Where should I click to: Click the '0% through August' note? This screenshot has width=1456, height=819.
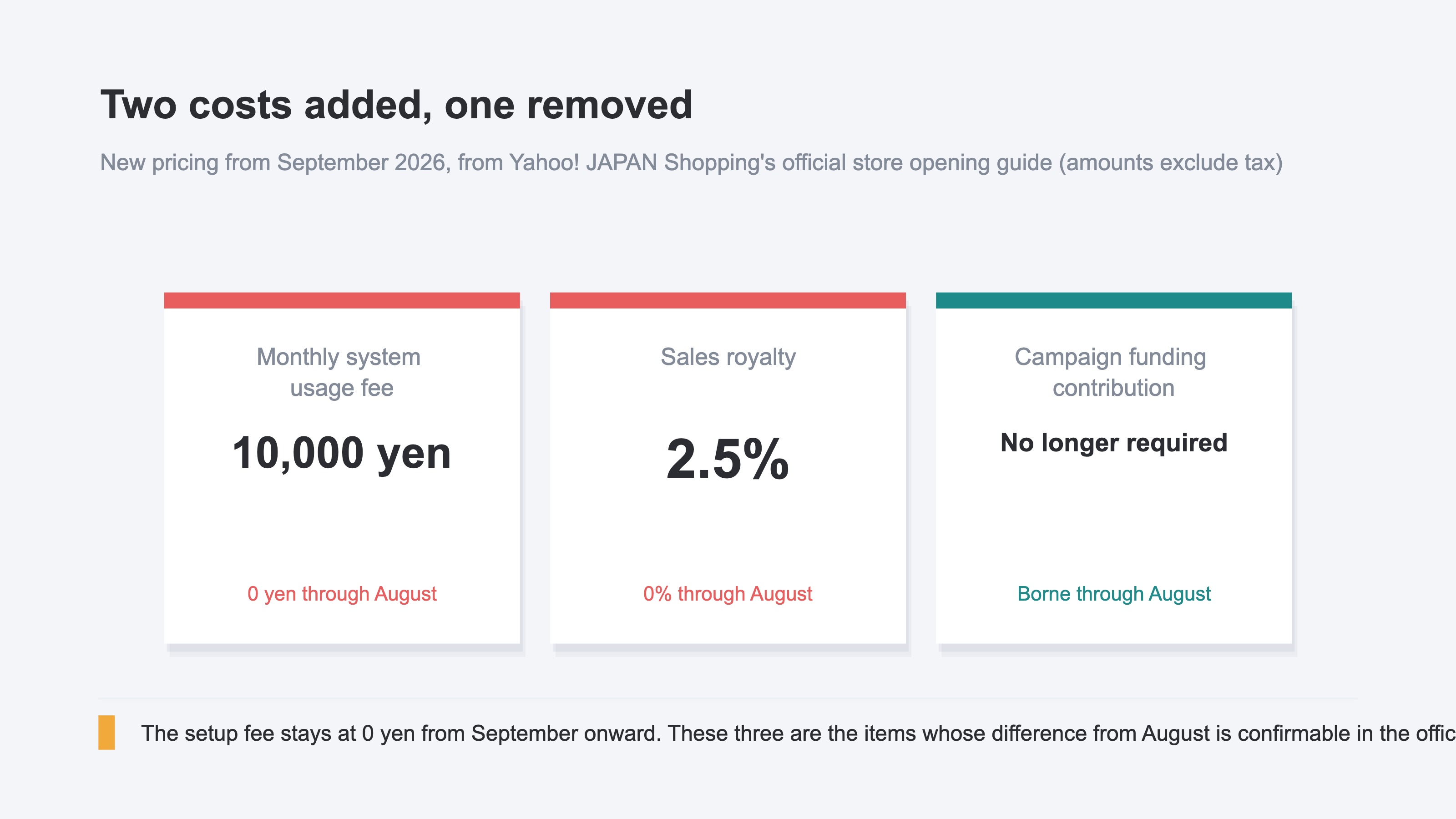point(728,594)
